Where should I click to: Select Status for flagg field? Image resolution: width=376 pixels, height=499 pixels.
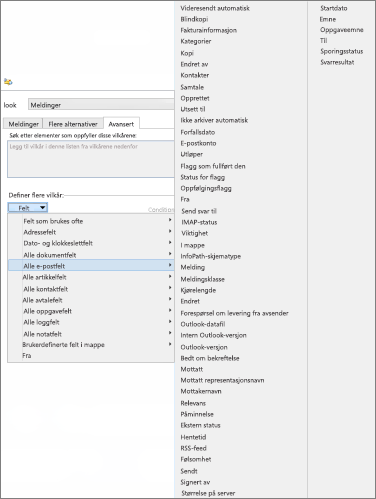[203, 177]
